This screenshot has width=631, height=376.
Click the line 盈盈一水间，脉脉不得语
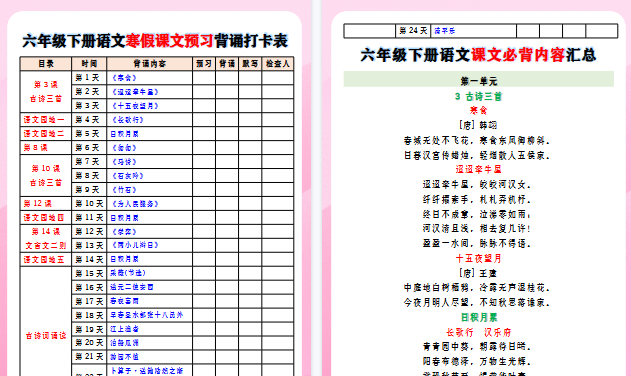point(477,244)
